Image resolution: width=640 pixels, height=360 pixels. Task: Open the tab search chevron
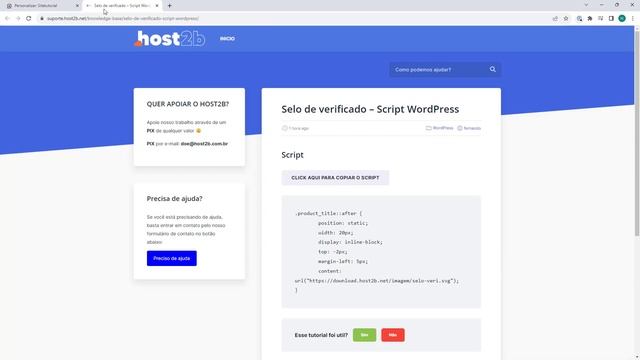586,5
